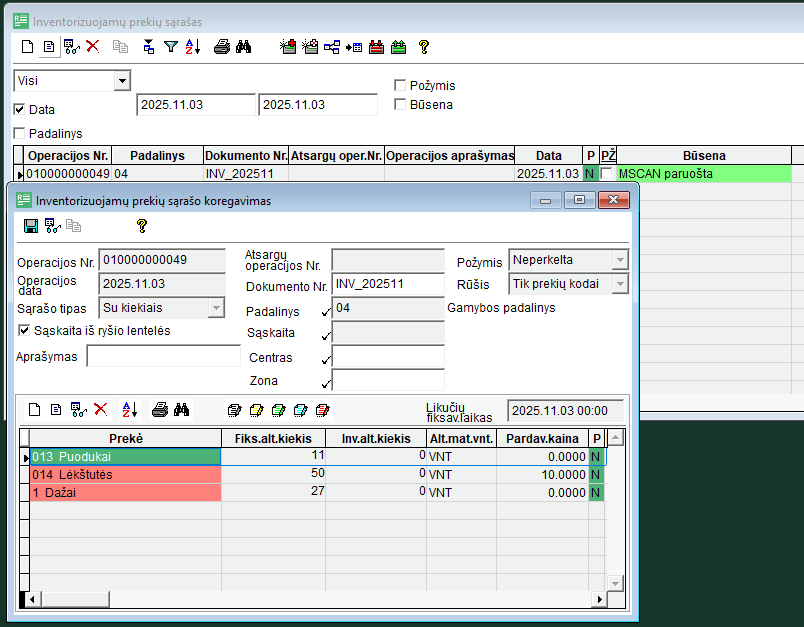Open the Visi dropdown list
Screen dimensions: 804x627
122,81
